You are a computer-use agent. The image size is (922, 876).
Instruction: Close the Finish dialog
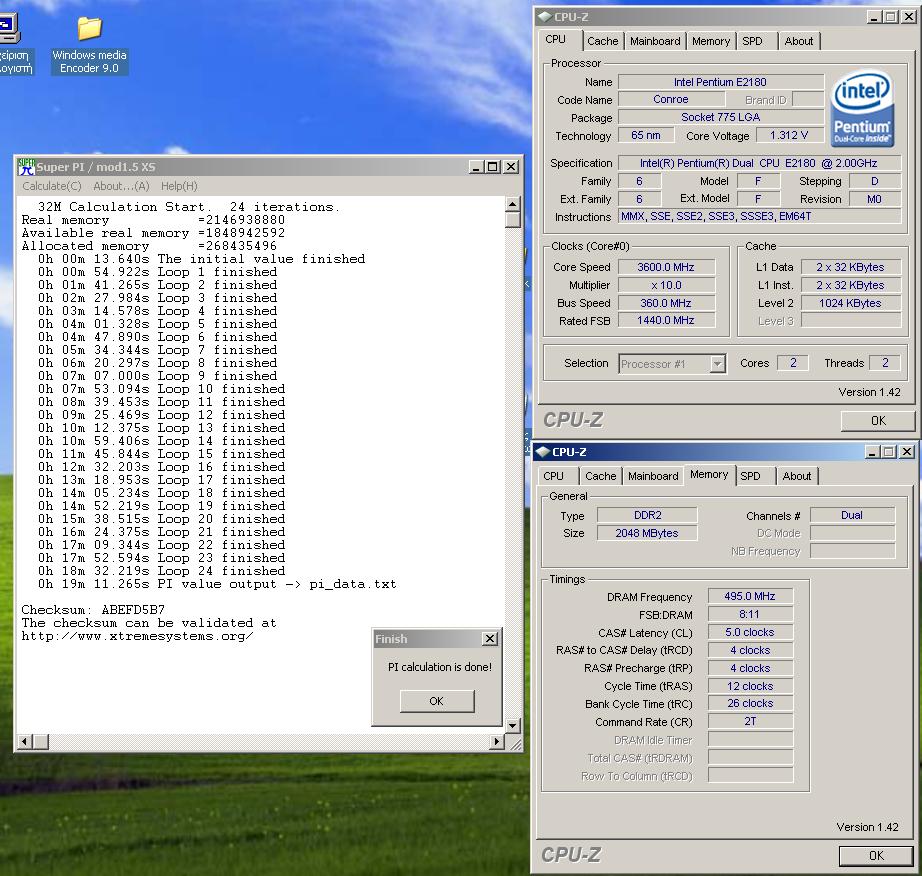pyautogui.click(x=490, y=638)
